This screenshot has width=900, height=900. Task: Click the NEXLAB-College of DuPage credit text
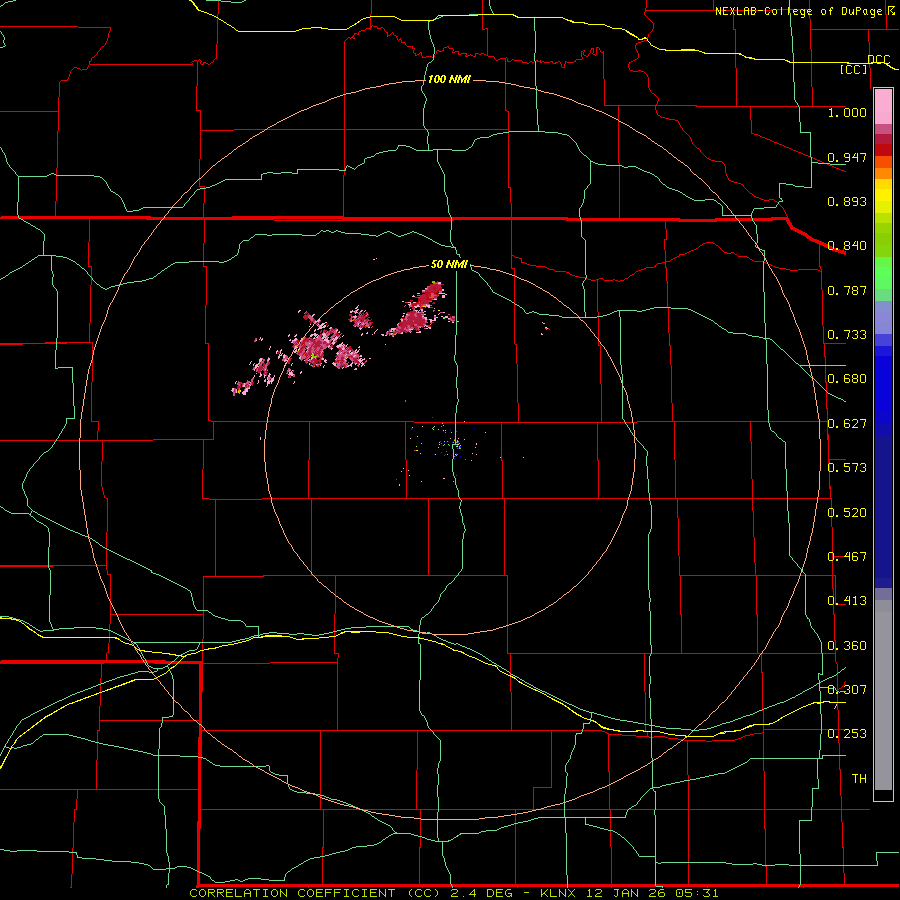(x=798, y=11)
